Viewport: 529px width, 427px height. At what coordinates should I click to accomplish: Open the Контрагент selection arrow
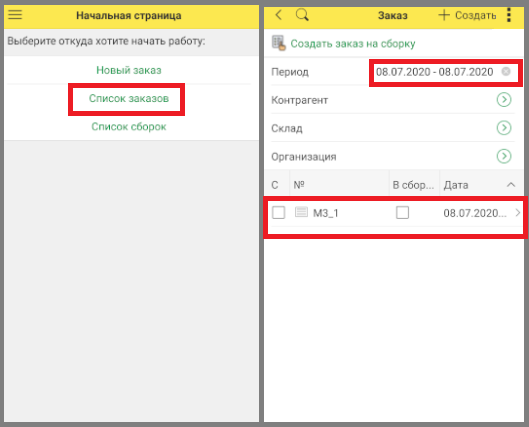(504, 100)
